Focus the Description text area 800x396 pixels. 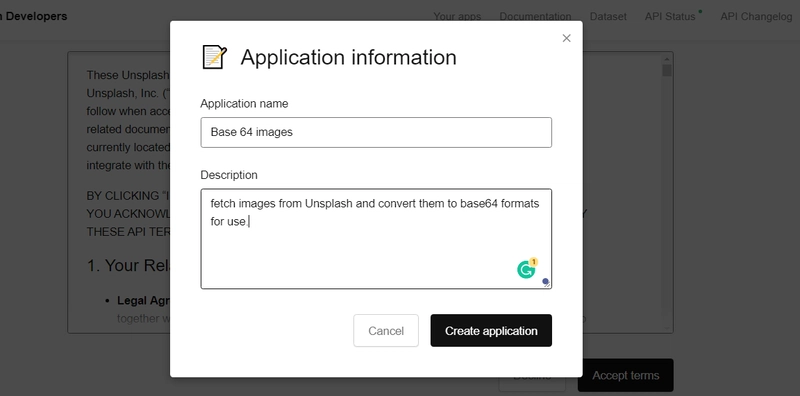pos(376,239)
